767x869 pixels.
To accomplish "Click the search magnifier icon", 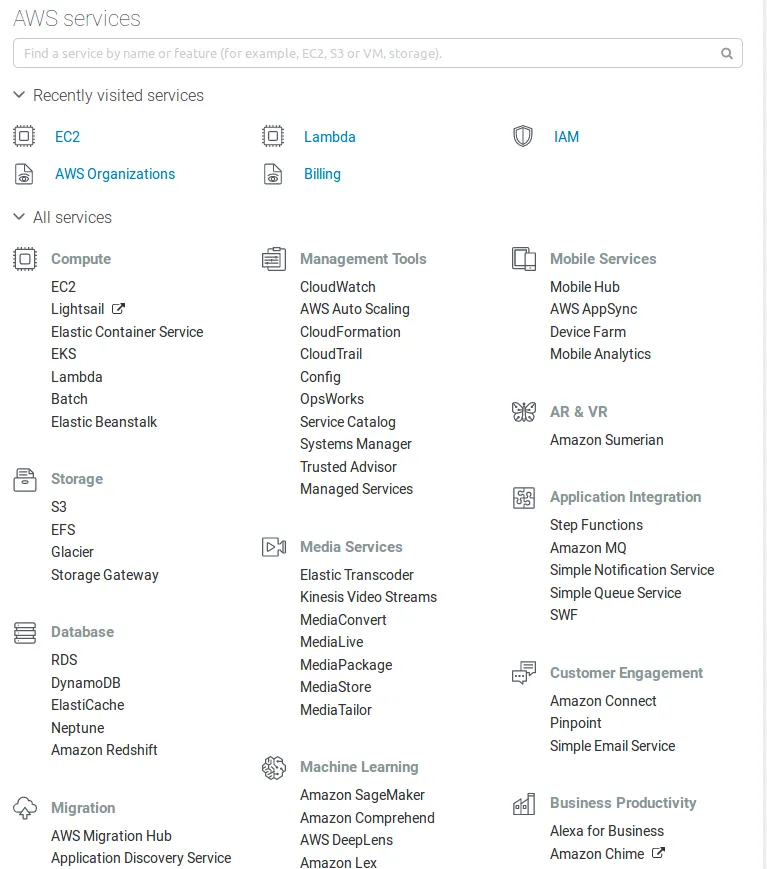I will [x=727, y=53].
